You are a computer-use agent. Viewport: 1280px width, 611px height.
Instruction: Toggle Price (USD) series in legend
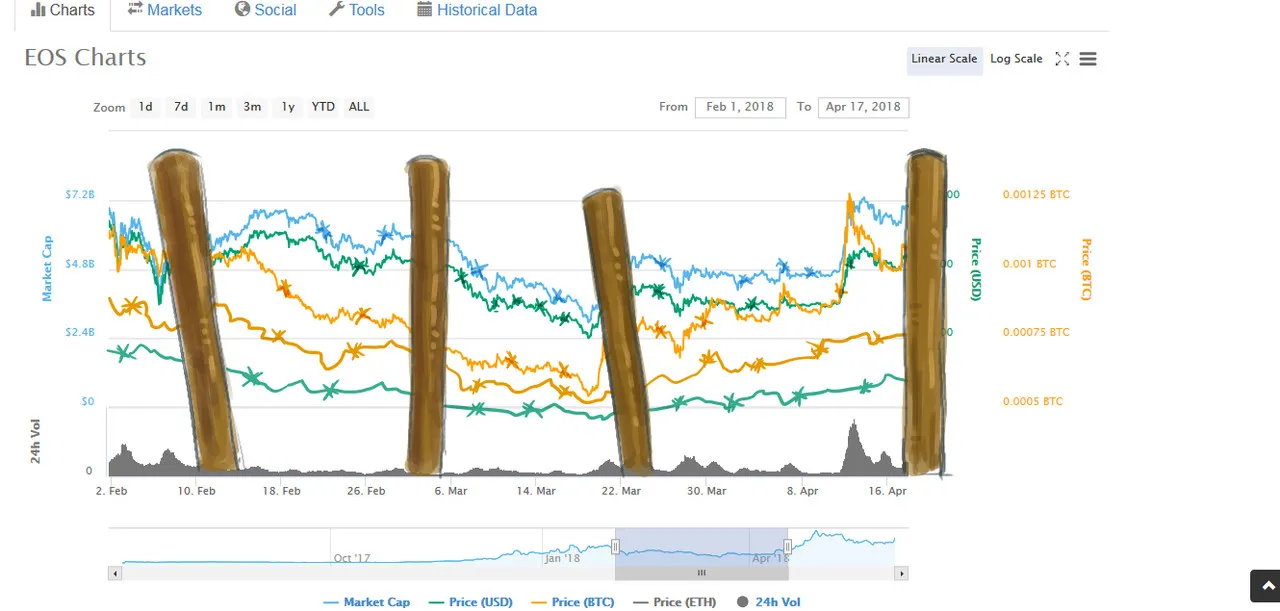470,602
